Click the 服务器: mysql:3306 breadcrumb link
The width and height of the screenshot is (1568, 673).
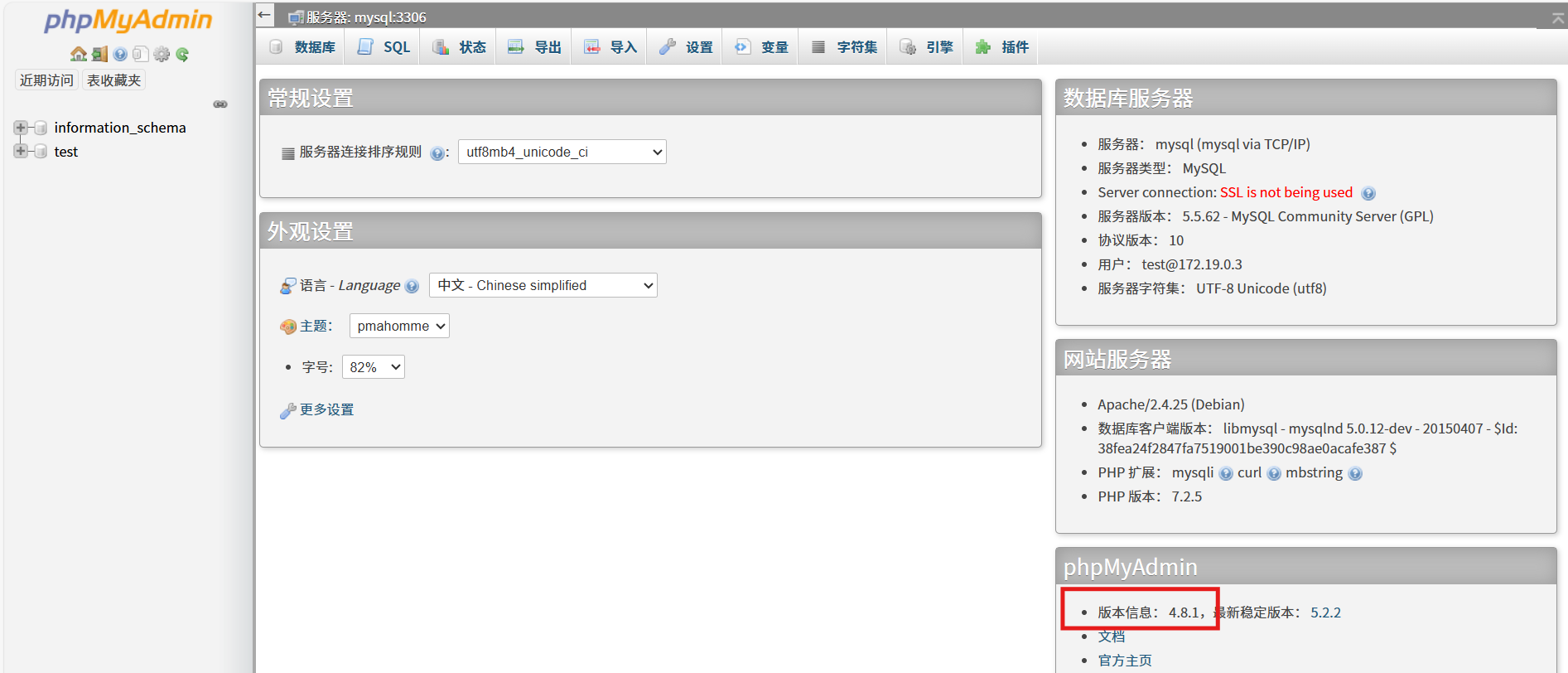coord(366,17)
